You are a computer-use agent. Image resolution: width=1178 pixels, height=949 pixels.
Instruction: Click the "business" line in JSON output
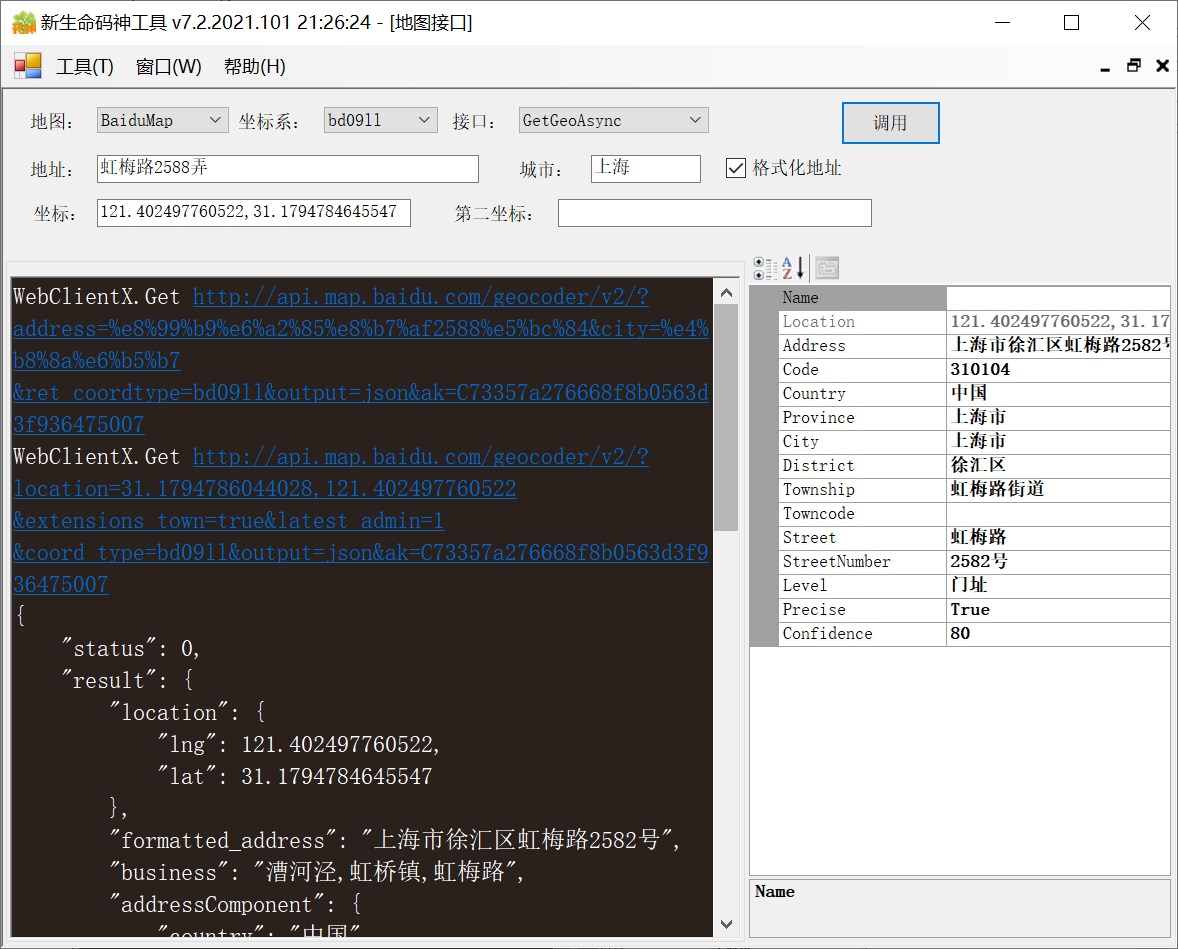pos(316,872)
